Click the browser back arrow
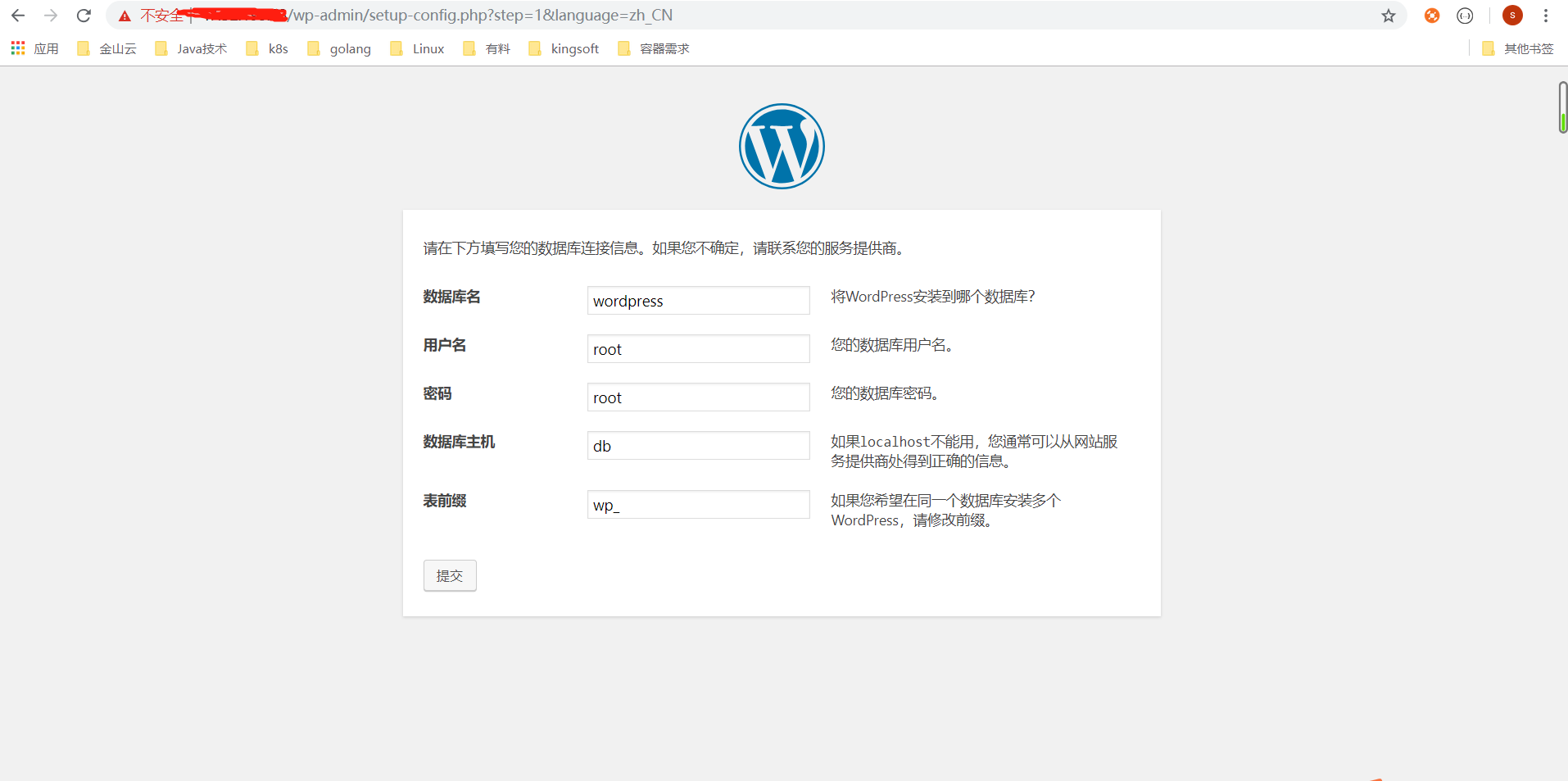Image resolution: width=1568 pixels, height=781 pixels. pos(18,16)
